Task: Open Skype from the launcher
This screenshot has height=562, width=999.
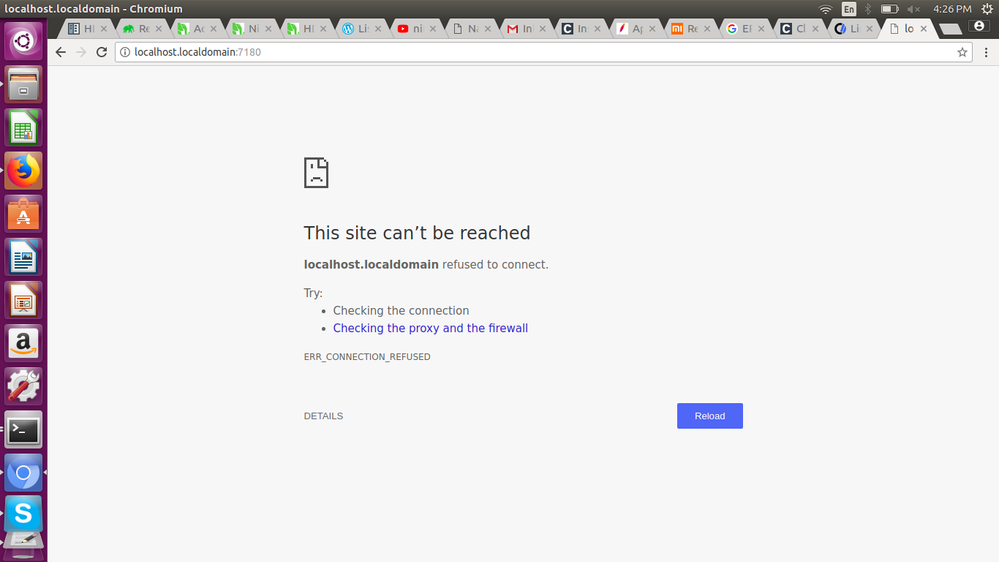Action: 24,514
